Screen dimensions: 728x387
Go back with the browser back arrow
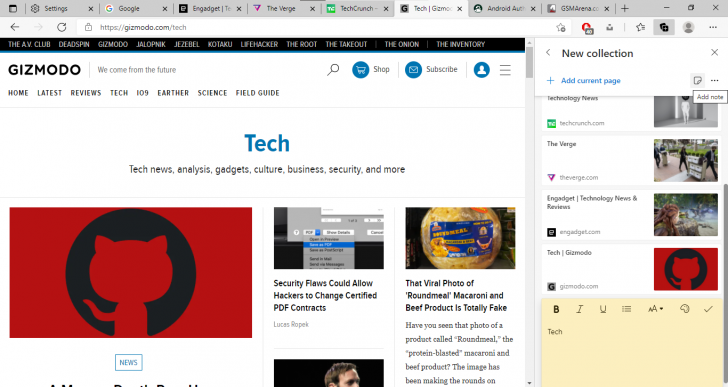(x=15, y=27)
